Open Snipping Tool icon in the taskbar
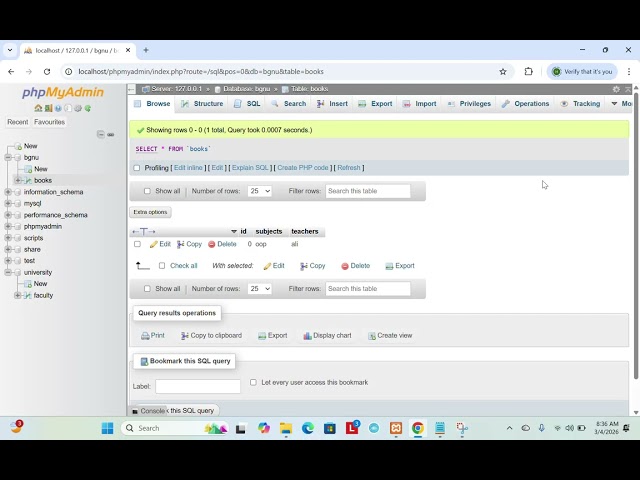640x480 pixels. [x=462, y=428]
